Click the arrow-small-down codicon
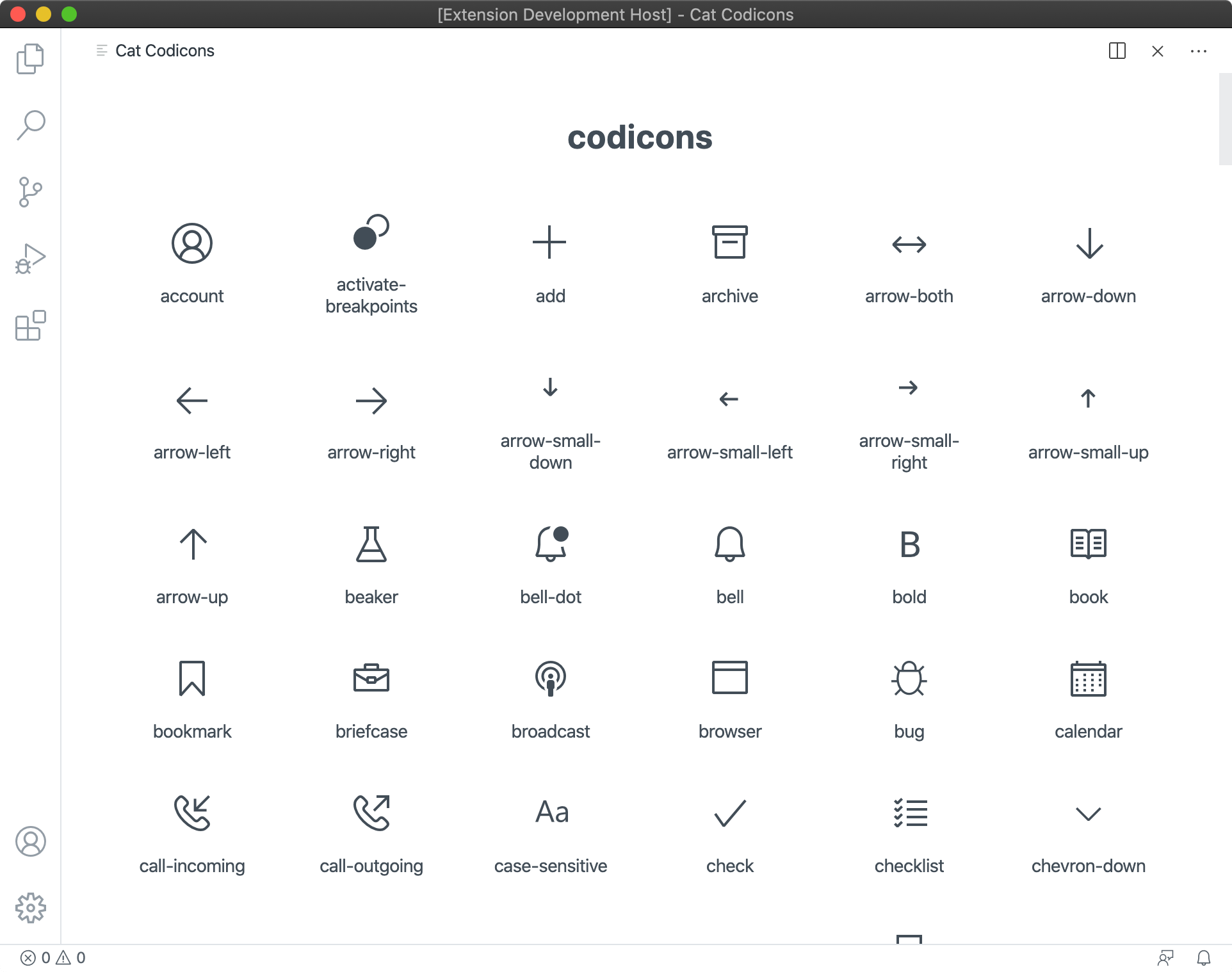Viewport: 1232px width, 972px height. pyautogui.click(x=550, y=387)
